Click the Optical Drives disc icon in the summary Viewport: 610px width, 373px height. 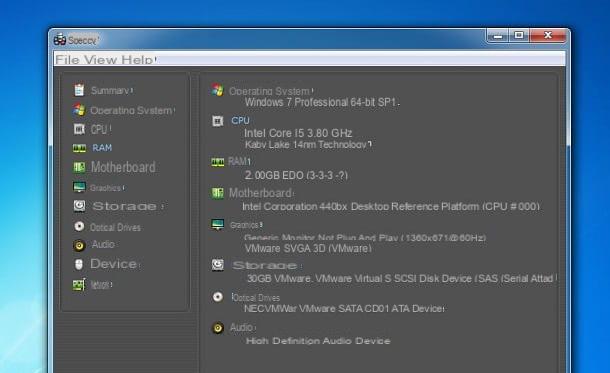coord(218,297)
